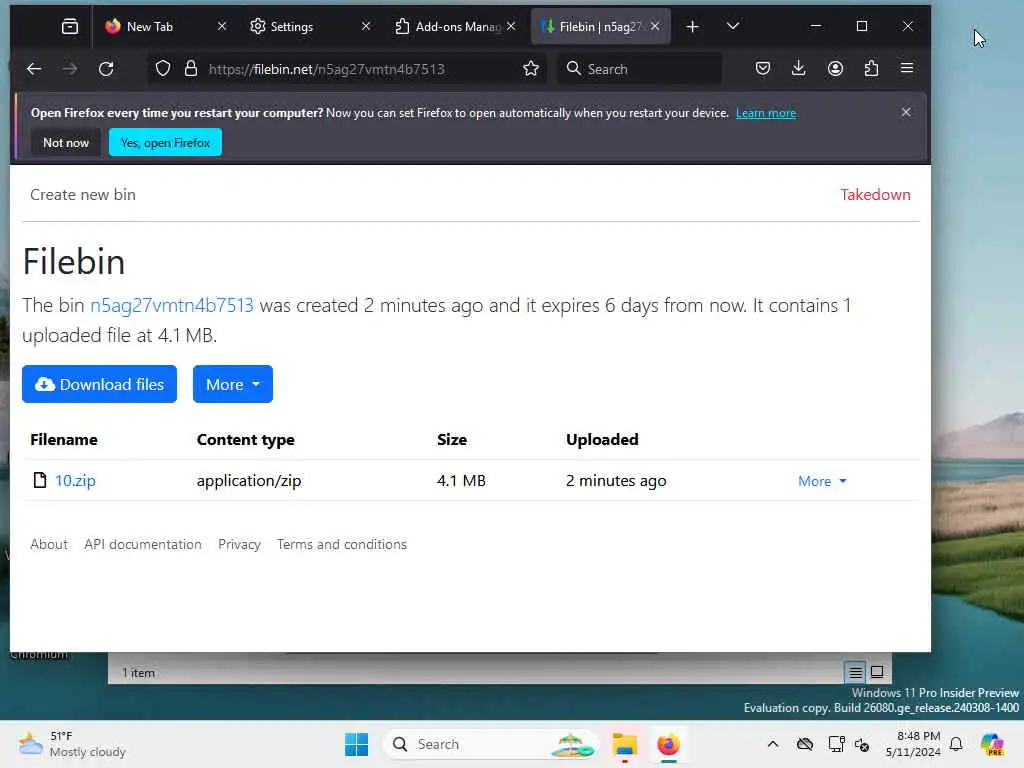Open the taskbar clock and date
Screen dimensions: 1024x768
tap(913, 744)
